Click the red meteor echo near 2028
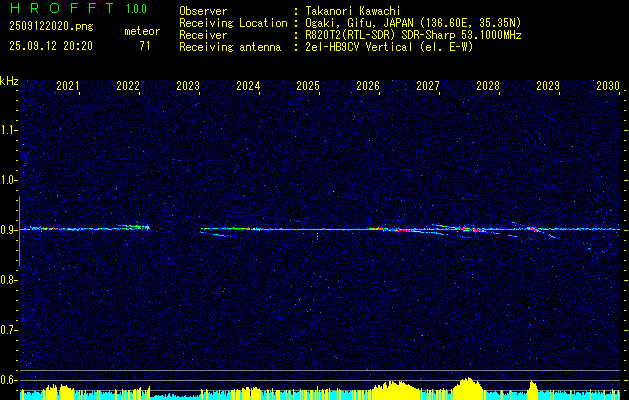The image size is (629, 400). (x=467, y=229)
